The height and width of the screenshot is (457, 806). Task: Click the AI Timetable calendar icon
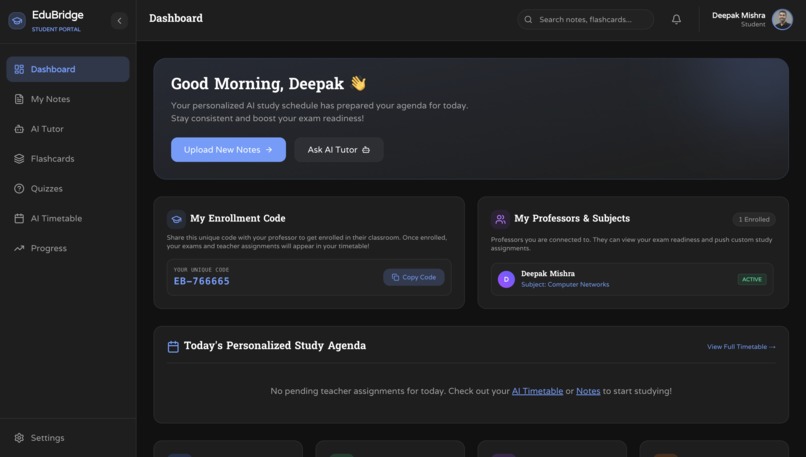tap(19, 218)
